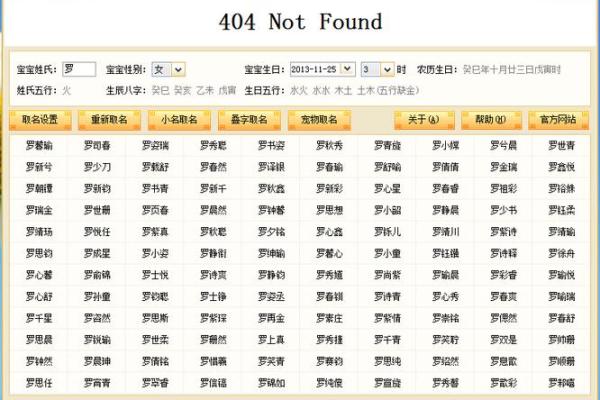600x400 pixels.
Task: Select the name 罗心舒
Action: pos(39,297)
